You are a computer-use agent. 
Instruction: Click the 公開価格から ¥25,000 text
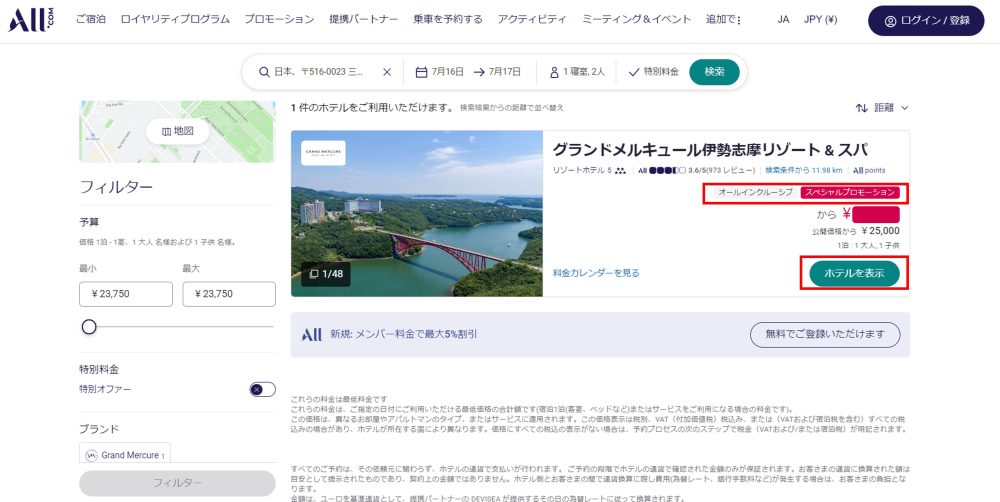[x=856, y=231]
